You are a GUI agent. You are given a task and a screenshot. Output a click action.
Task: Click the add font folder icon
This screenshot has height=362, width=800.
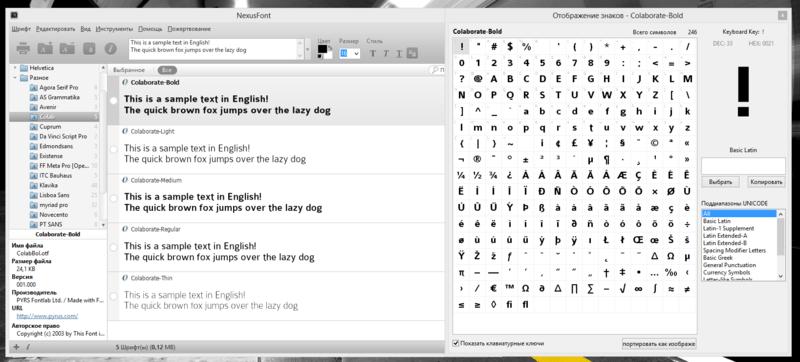point(45,48)
